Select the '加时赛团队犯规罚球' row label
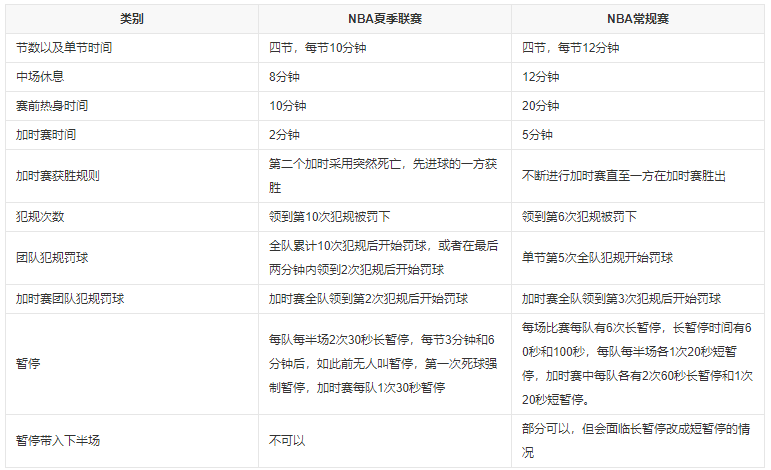This screenshot has width=771, height=470. click(x=70, y=299)
